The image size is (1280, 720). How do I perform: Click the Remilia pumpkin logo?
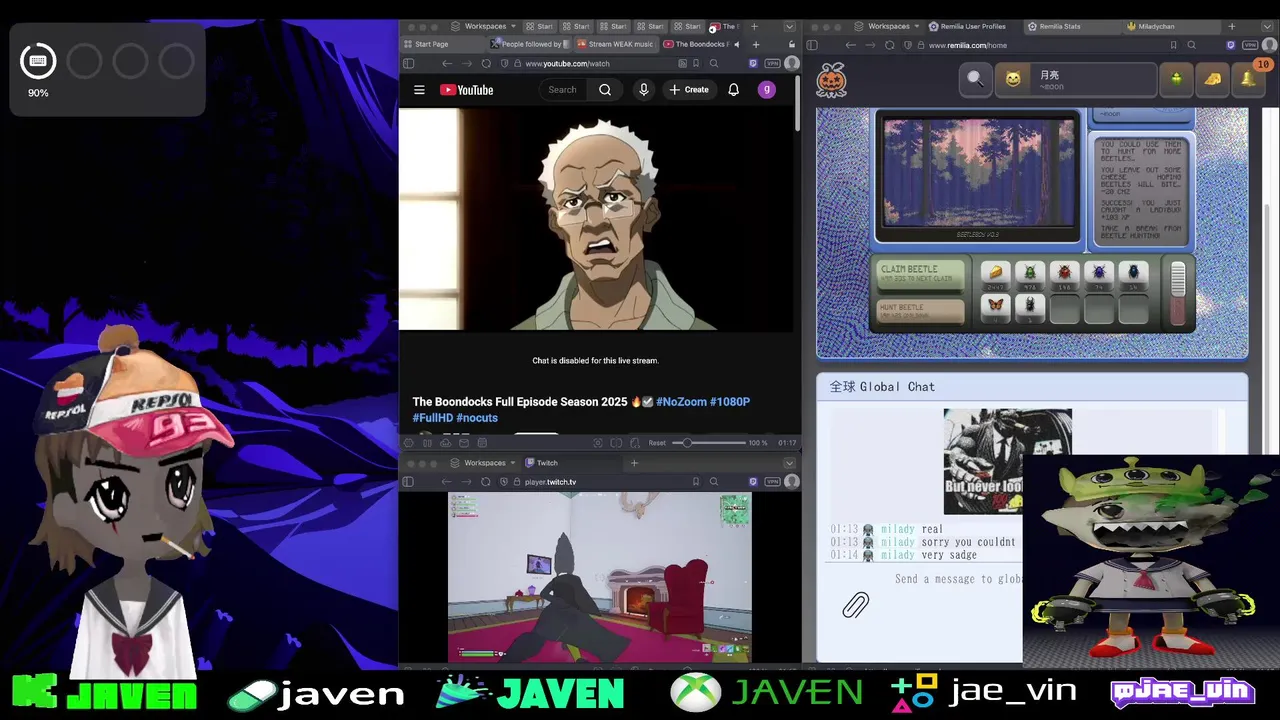832,79
